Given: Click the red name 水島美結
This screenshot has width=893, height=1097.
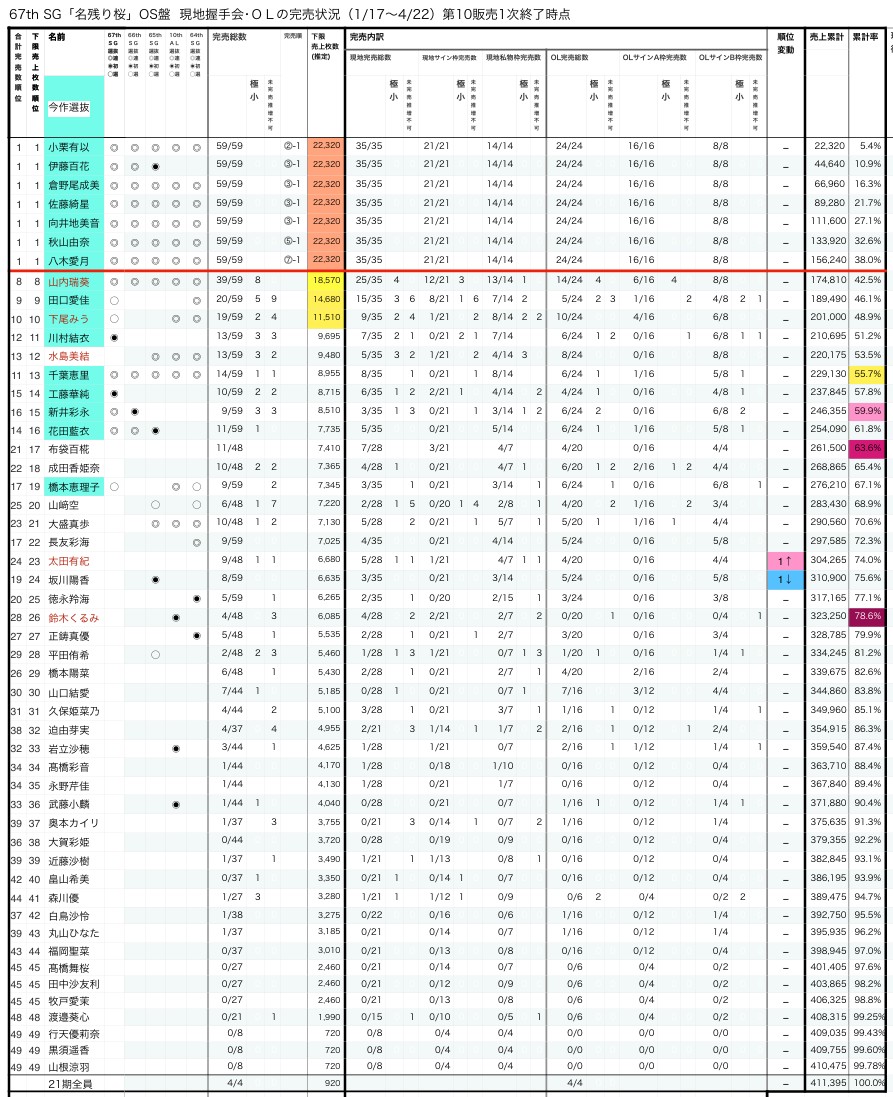Looking at the screenshot, I should coord(68,356).
